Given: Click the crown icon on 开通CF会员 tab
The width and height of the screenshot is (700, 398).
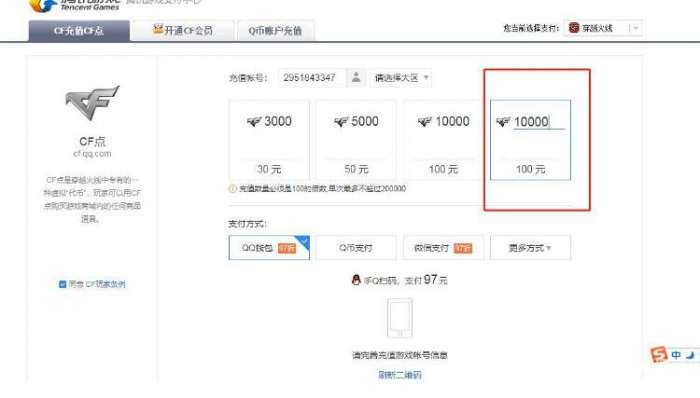Looking at the screenshot, I should (158, 29).
